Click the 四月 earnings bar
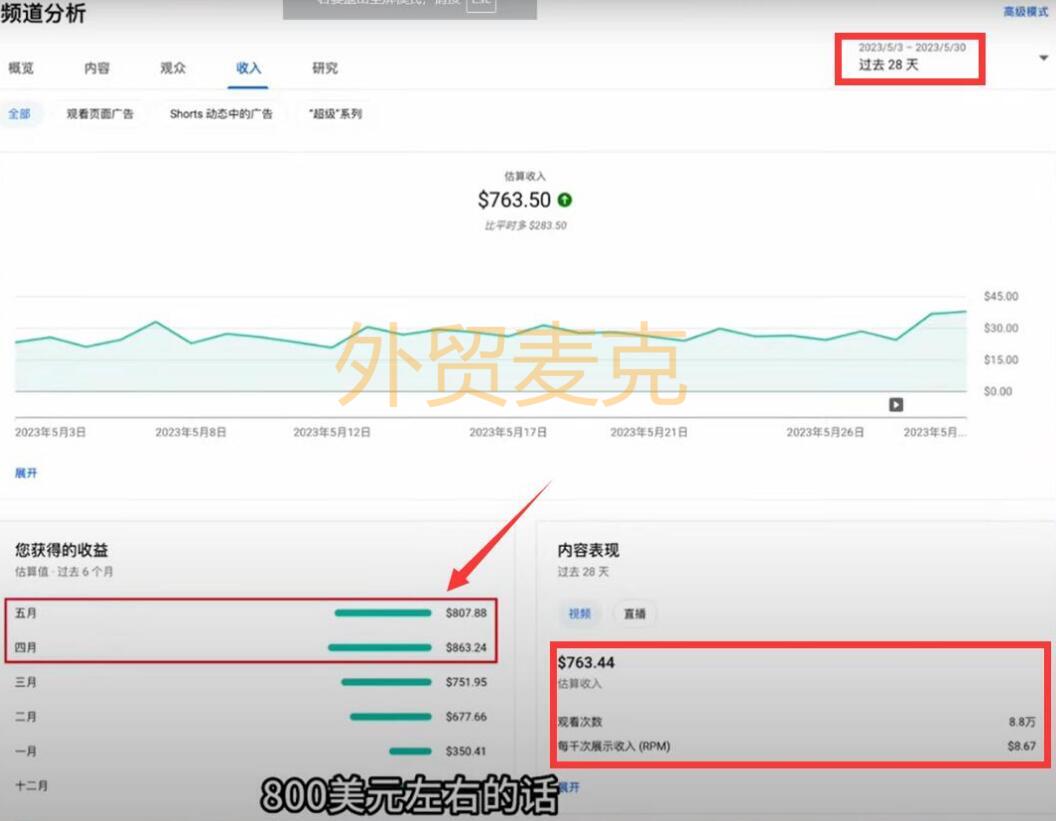Screen dimensions: 1056x821 click(x=380, y=648)
